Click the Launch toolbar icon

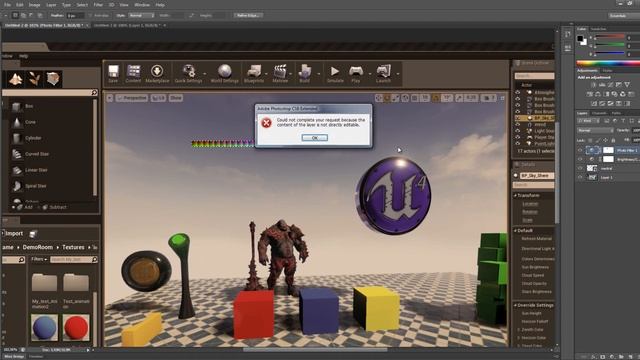tap(384, 71)
